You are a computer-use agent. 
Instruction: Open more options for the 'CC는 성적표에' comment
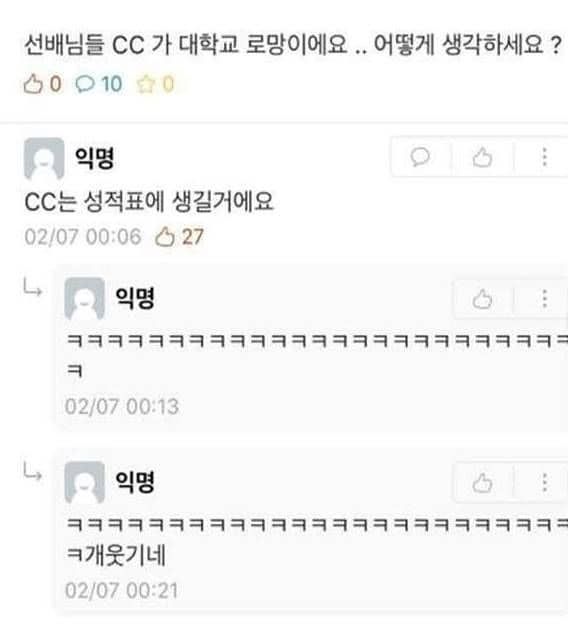[x=544, y=157]
